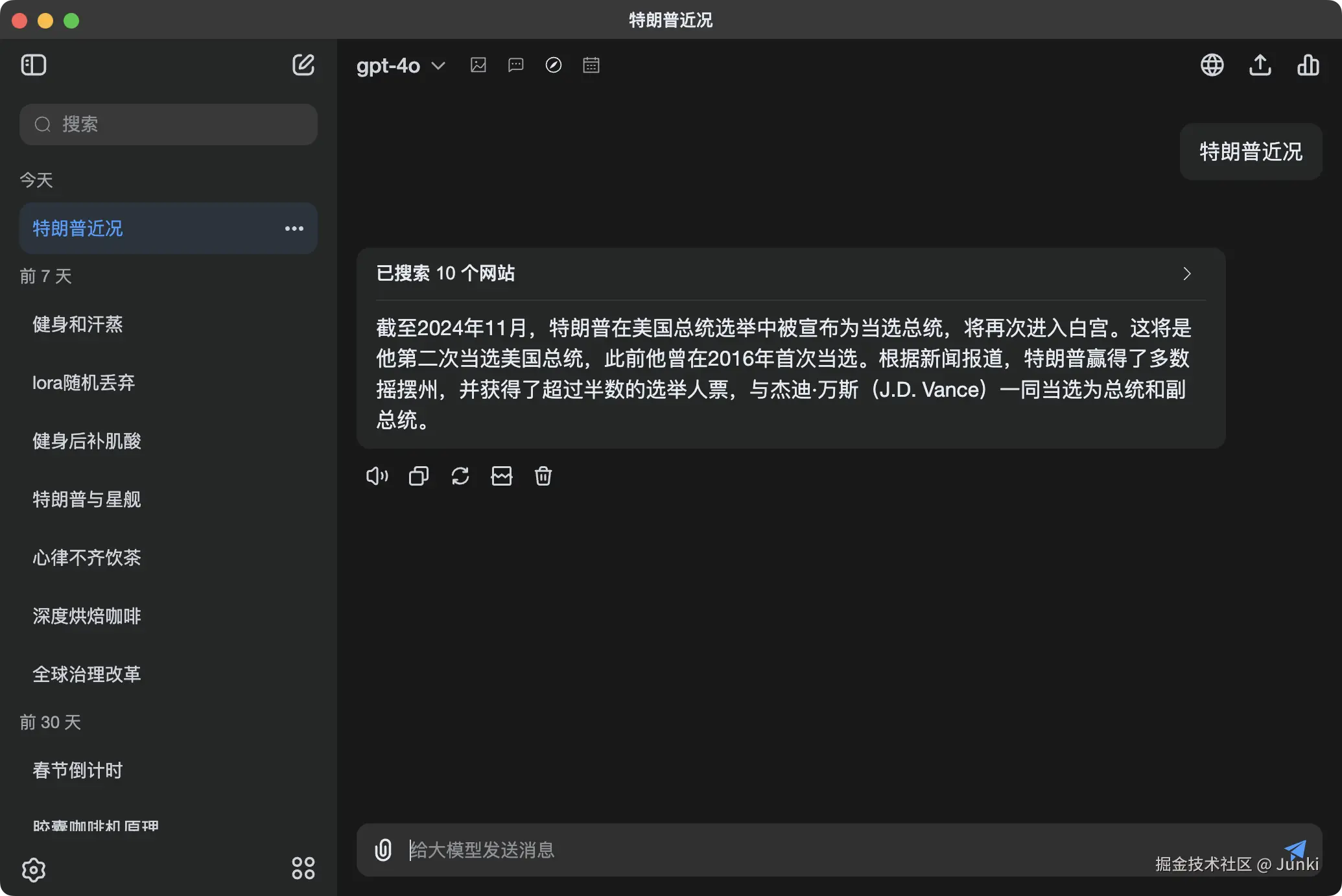Copy the response with copy icon
Image resolution: width=1342 pixels, height=896 pixels.
tap(419, 477)
